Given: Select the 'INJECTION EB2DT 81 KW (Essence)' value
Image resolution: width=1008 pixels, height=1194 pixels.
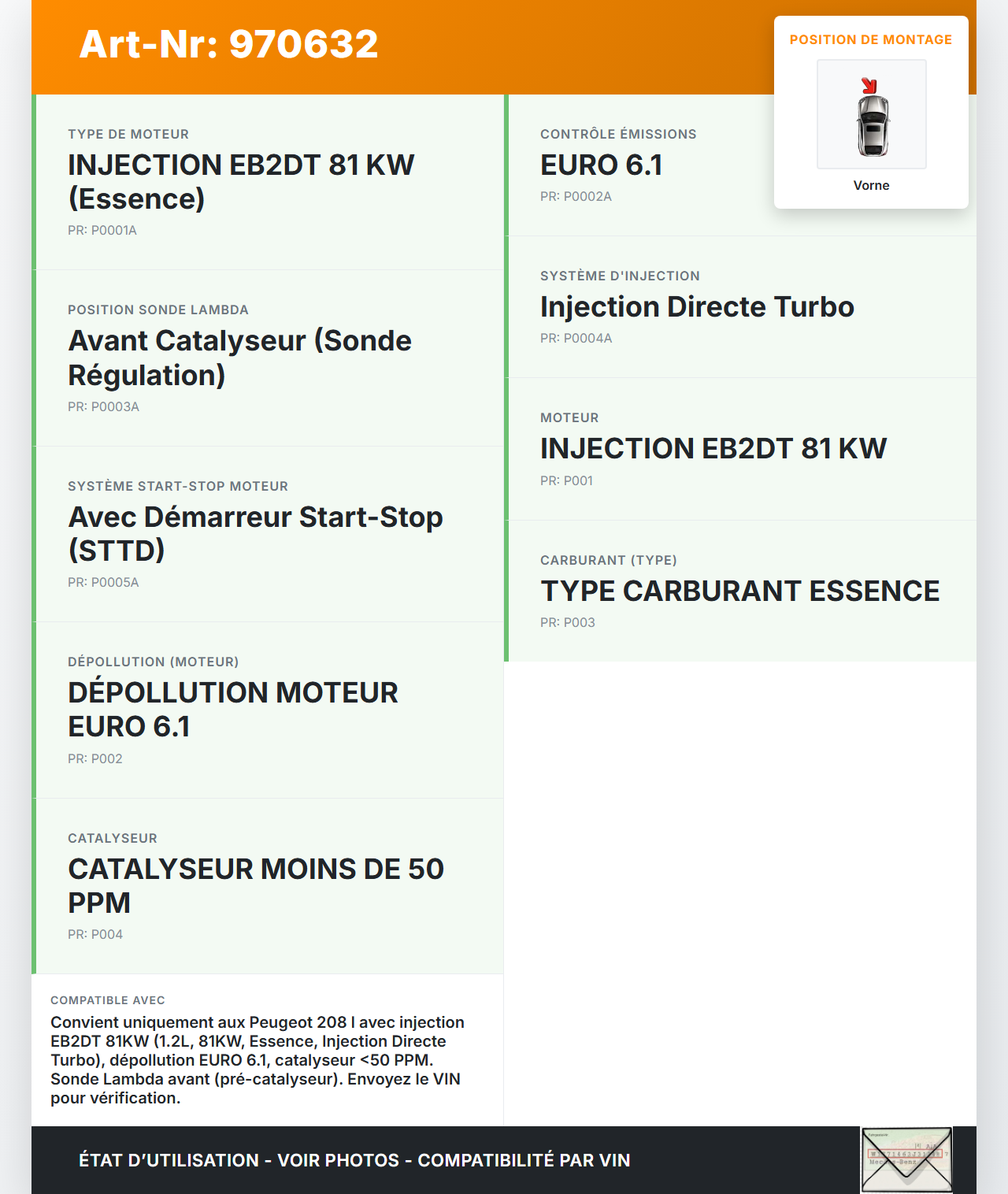Looking at the screenshot, I should coord(241,182).
